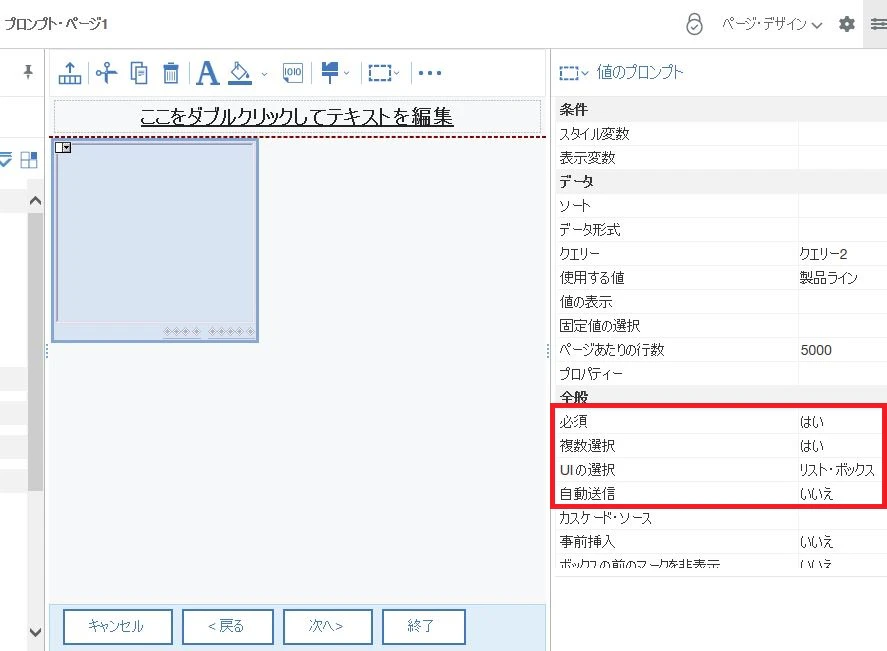This screenshot has height=651, width=887.
Task: Click the 次へ > button
Action: [x=328, y=627]
